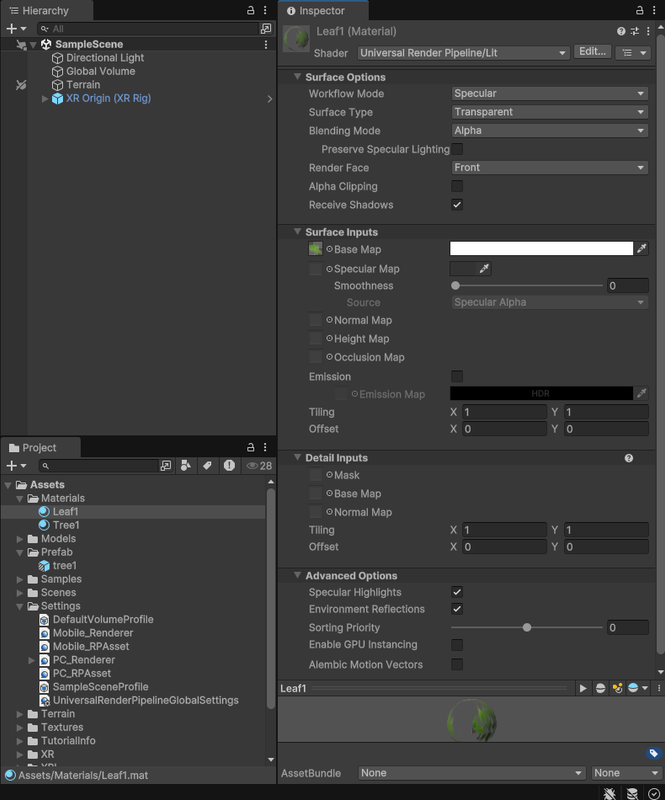Open cache server status icon in status bar
This screenshot has height=800, width=665.
[632, 793]
